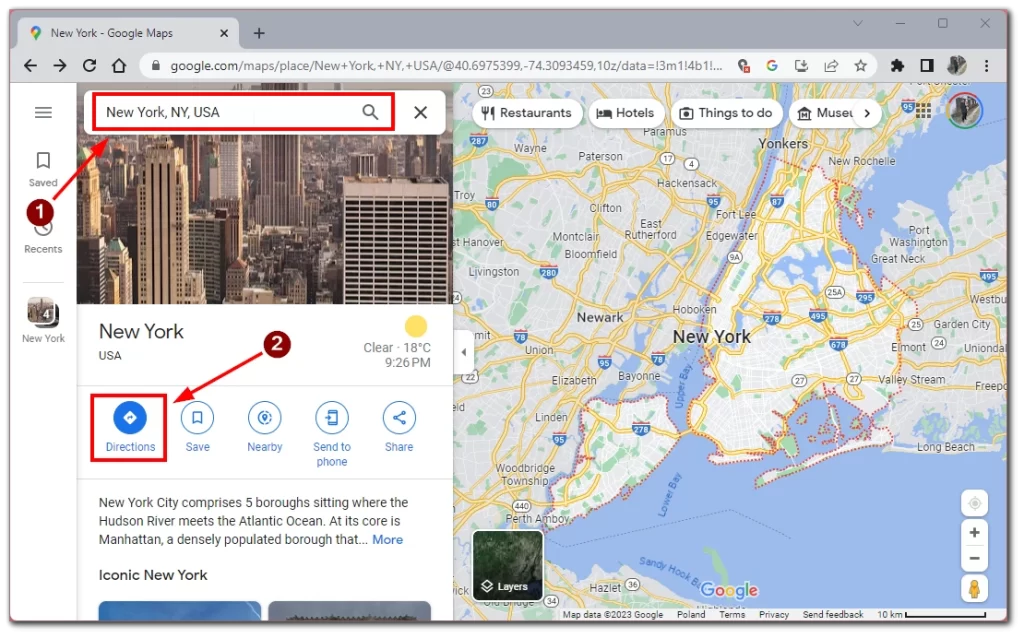The image size is (1024, 638).
Task: Close the New York - Google Maps tab
Action: pos(224,33)
